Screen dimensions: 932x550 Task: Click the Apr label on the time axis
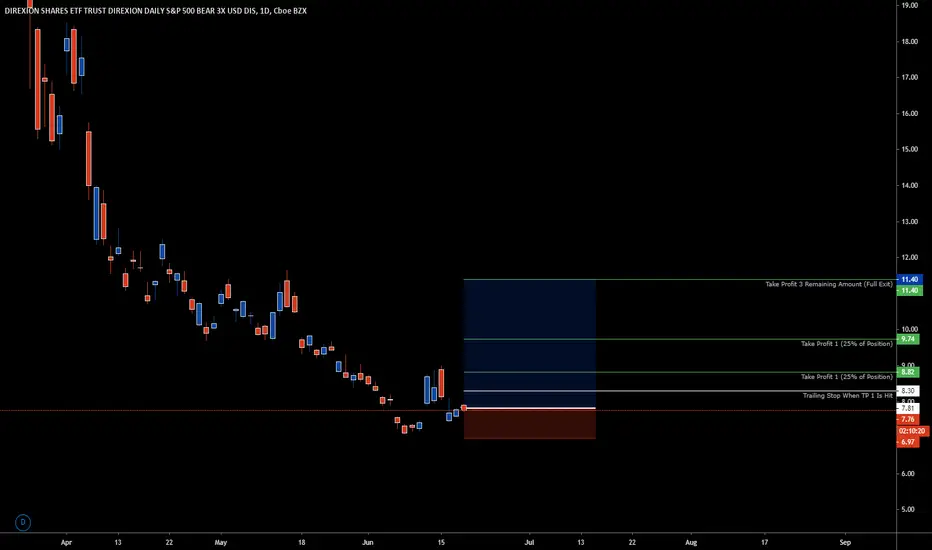point(66,542)
